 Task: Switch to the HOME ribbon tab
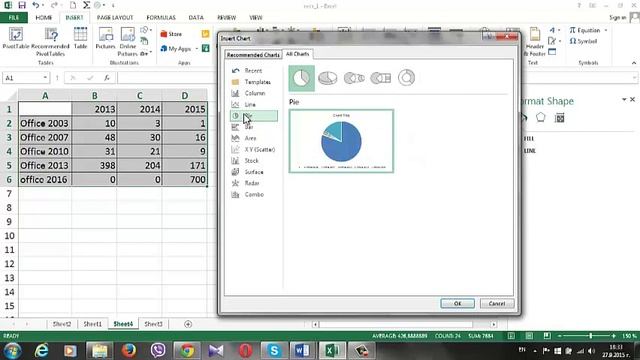pyautogui.click(x=44, y=18)
